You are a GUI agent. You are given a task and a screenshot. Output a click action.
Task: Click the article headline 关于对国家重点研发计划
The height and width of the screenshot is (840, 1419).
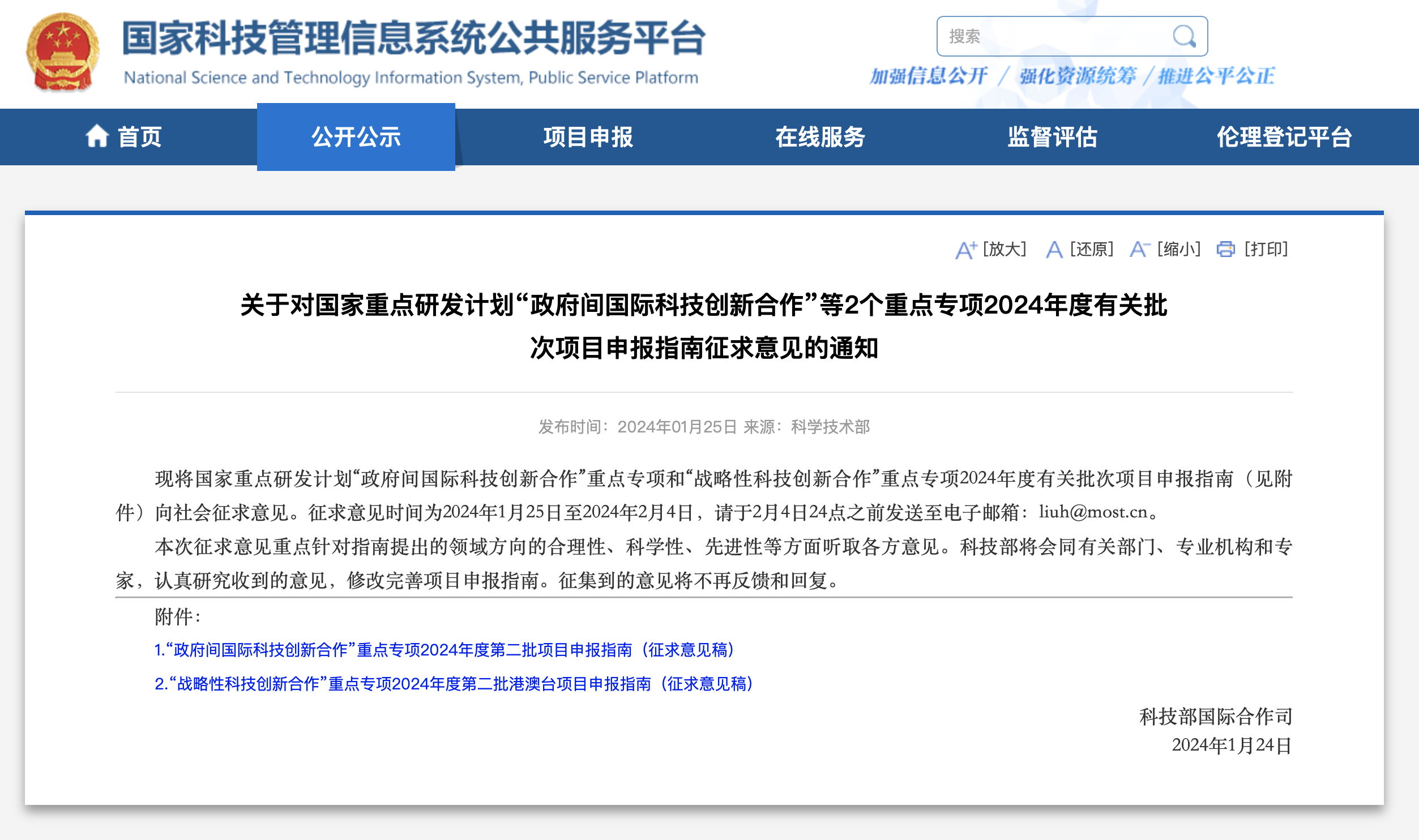704,326
